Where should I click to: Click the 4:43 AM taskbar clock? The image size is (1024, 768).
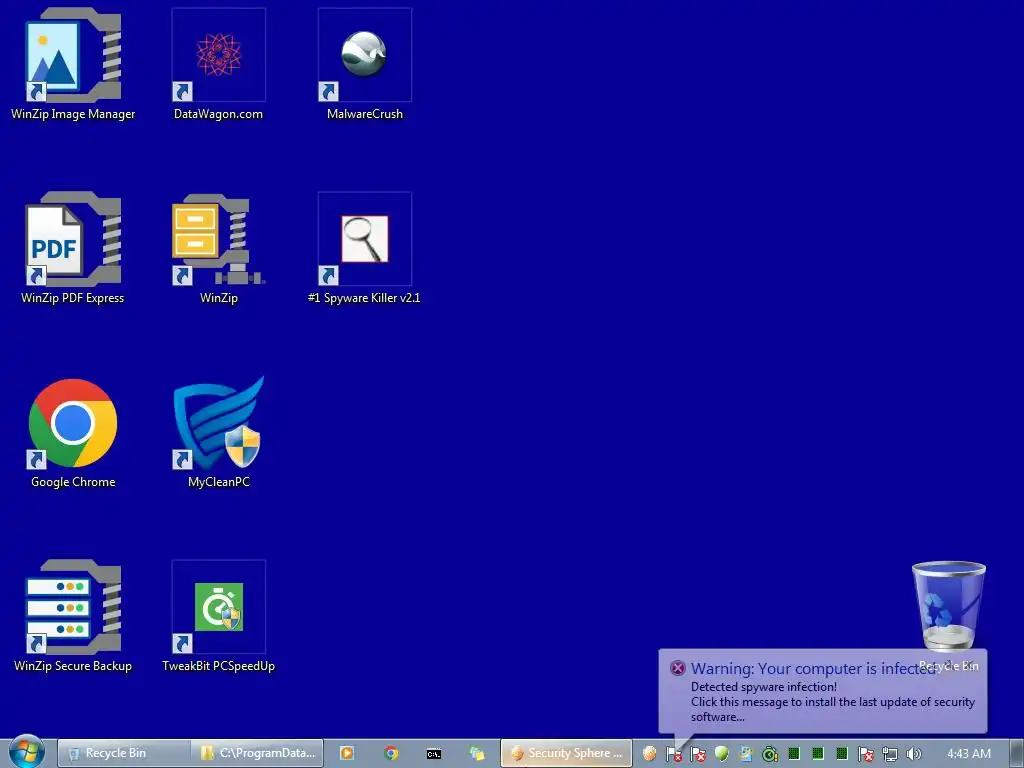point(968,754)
